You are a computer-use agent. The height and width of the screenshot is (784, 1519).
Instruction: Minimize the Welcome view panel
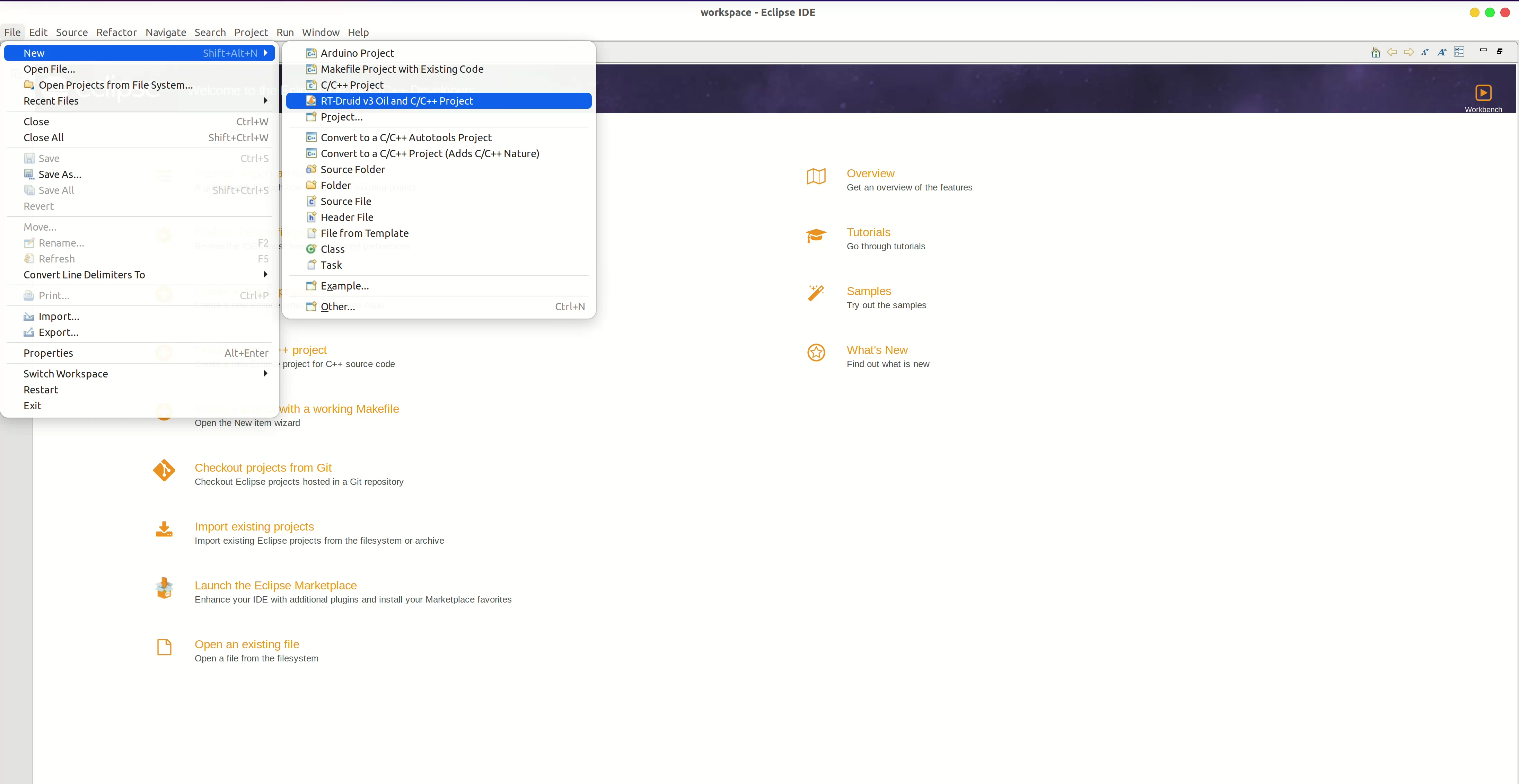coord(1484,51)
